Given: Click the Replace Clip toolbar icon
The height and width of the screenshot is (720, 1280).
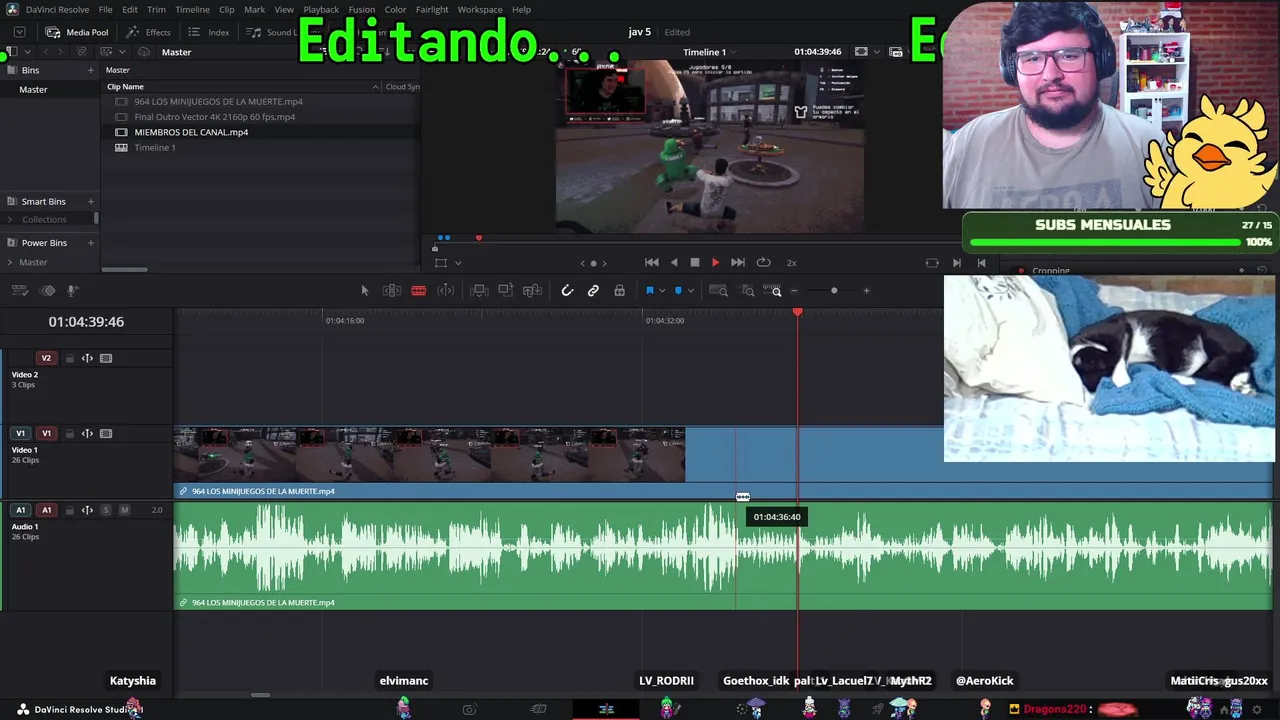Looking at the screenshot, I should pyautogui.click(x=532, y=291).
